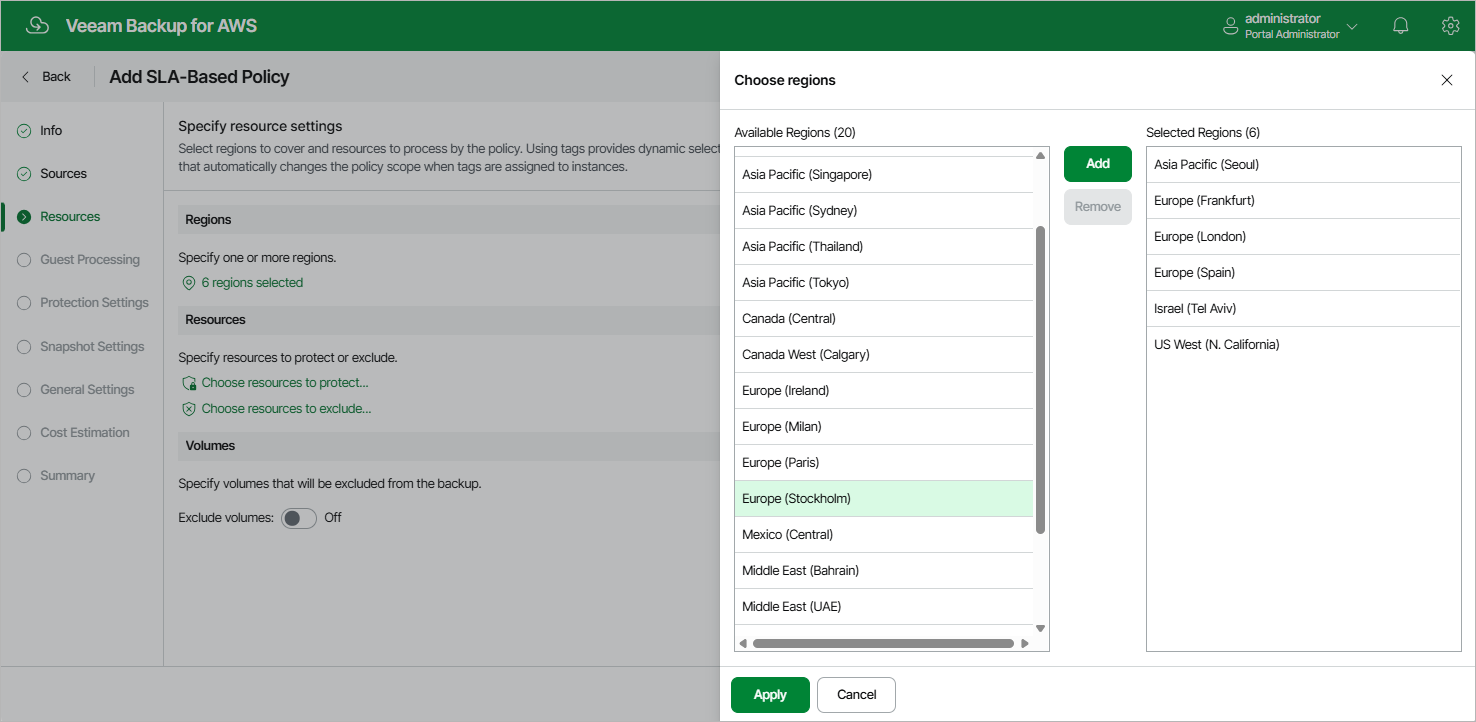The width and height of the screenshot is (1476, 722).
Task: Click the Add button
Action: pyautogui.click(x=1097, y=164)
